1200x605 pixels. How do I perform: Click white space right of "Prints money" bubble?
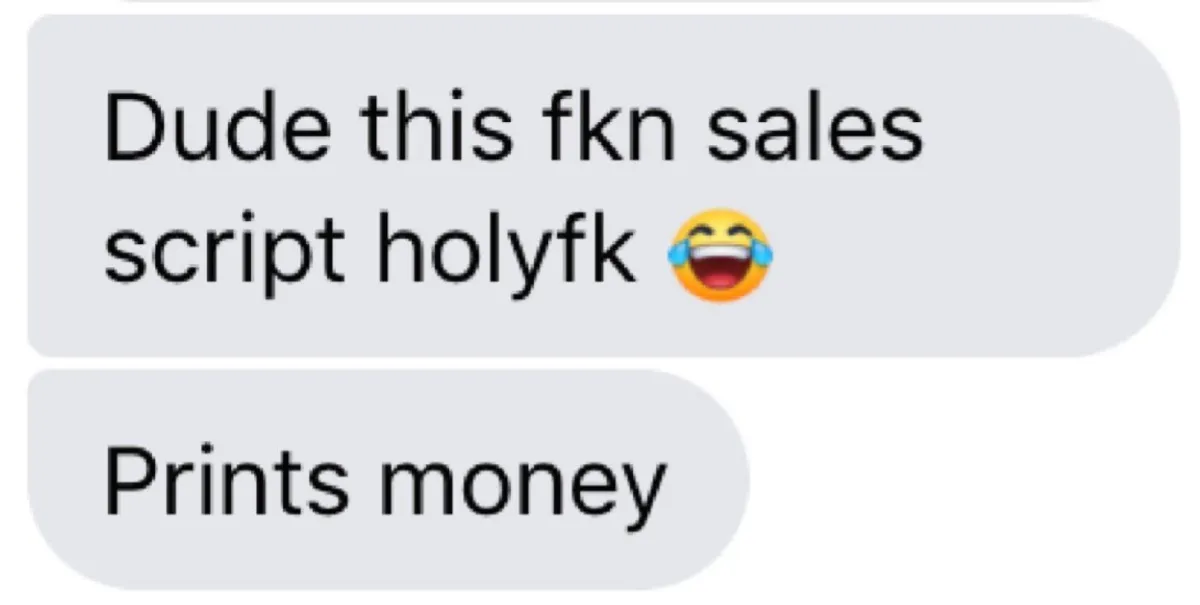[970, 480]
